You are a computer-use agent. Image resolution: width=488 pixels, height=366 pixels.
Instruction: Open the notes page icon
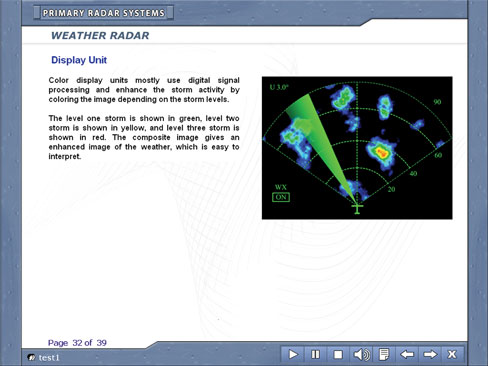pyautogui.click(x=384, y=354)
